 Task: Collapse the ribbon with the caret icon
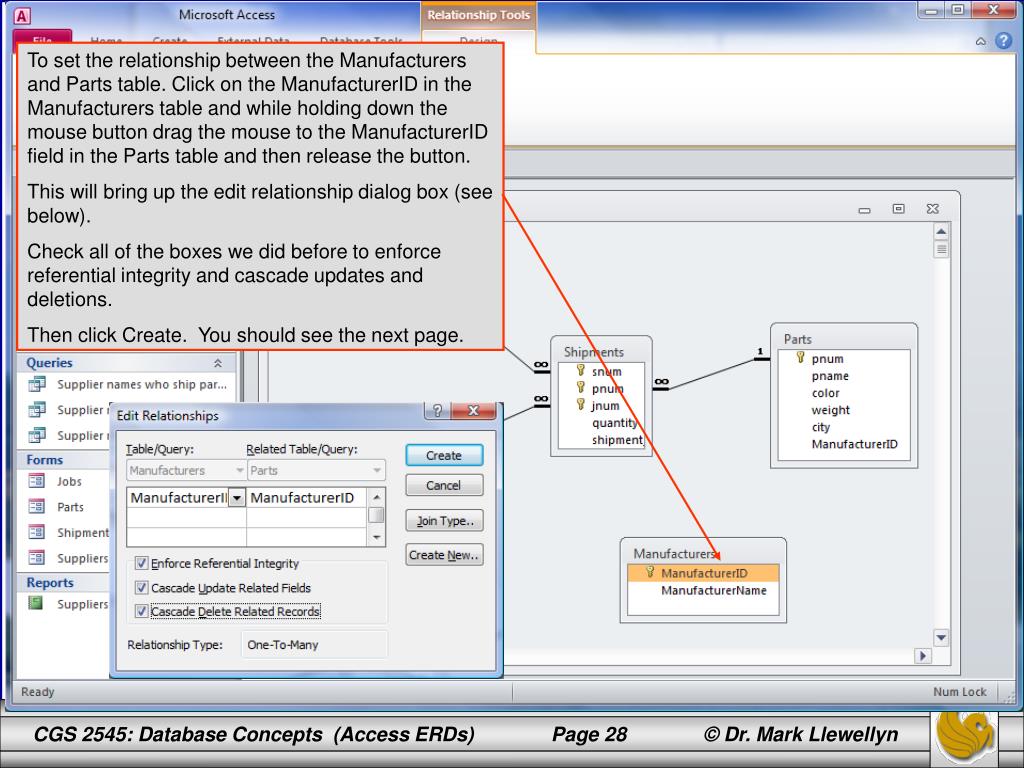point(981,42)
